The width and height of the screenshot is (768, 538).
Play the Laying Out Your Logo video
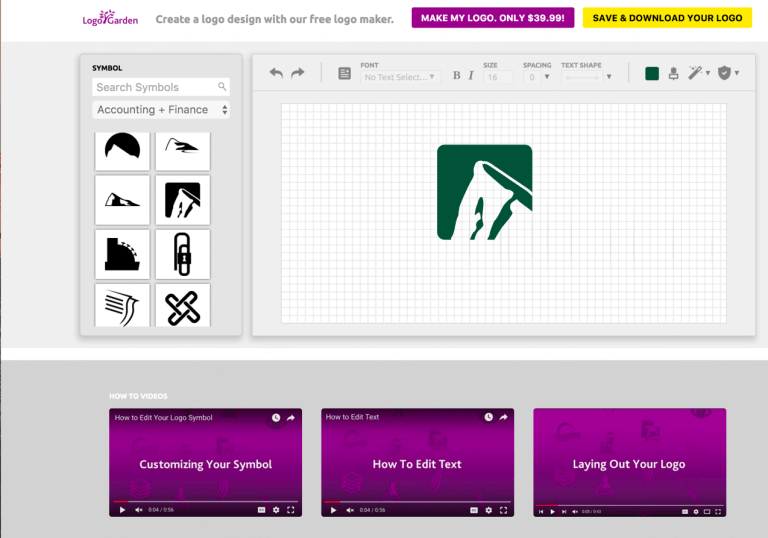552,512
